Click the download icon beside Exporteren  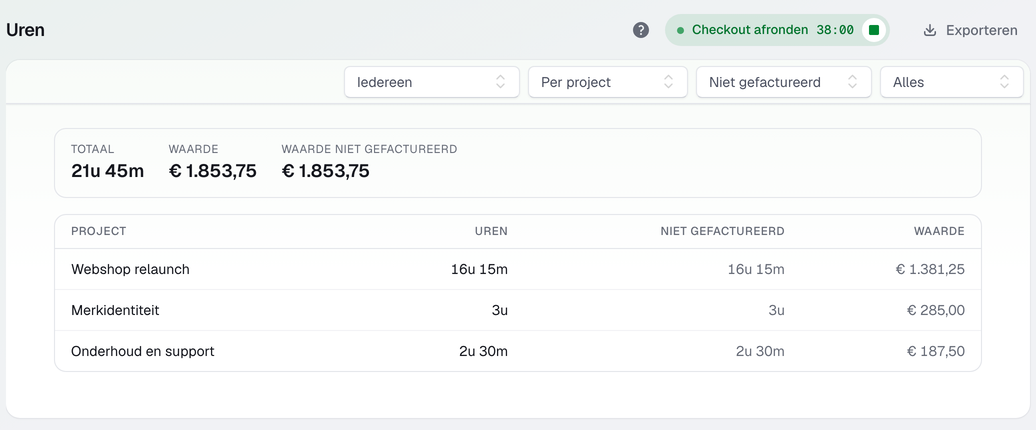930,30
